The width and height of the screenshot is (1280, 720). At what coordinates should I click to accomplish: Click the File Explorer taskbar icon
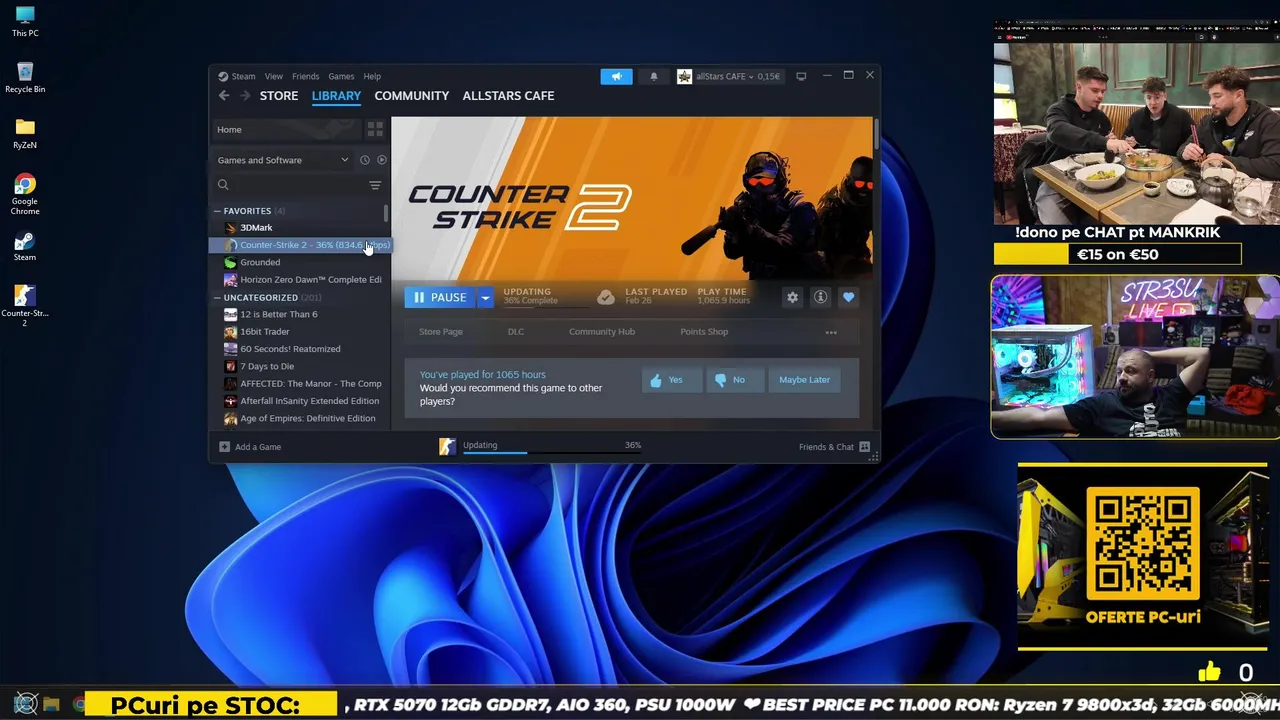(x=52, y=705)
